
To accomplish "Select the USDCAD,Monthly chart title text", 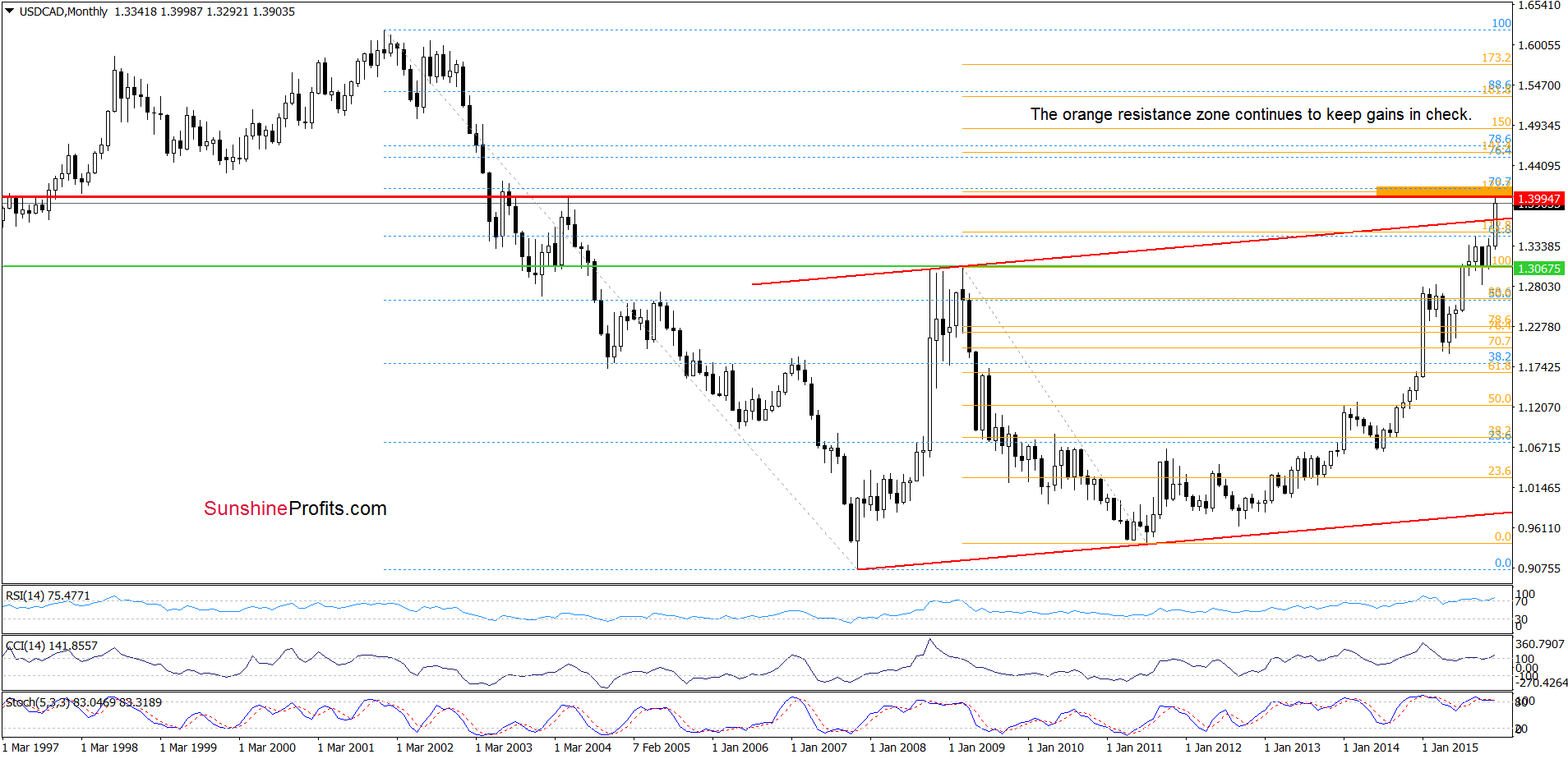I will (x=63, y=11).
